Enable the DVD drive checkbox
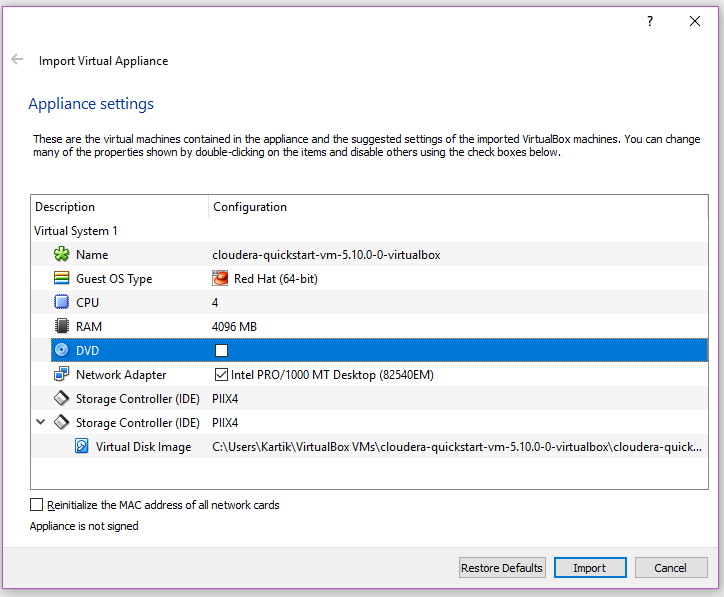This screenshot has height=597, width=724. pos(221,351)
